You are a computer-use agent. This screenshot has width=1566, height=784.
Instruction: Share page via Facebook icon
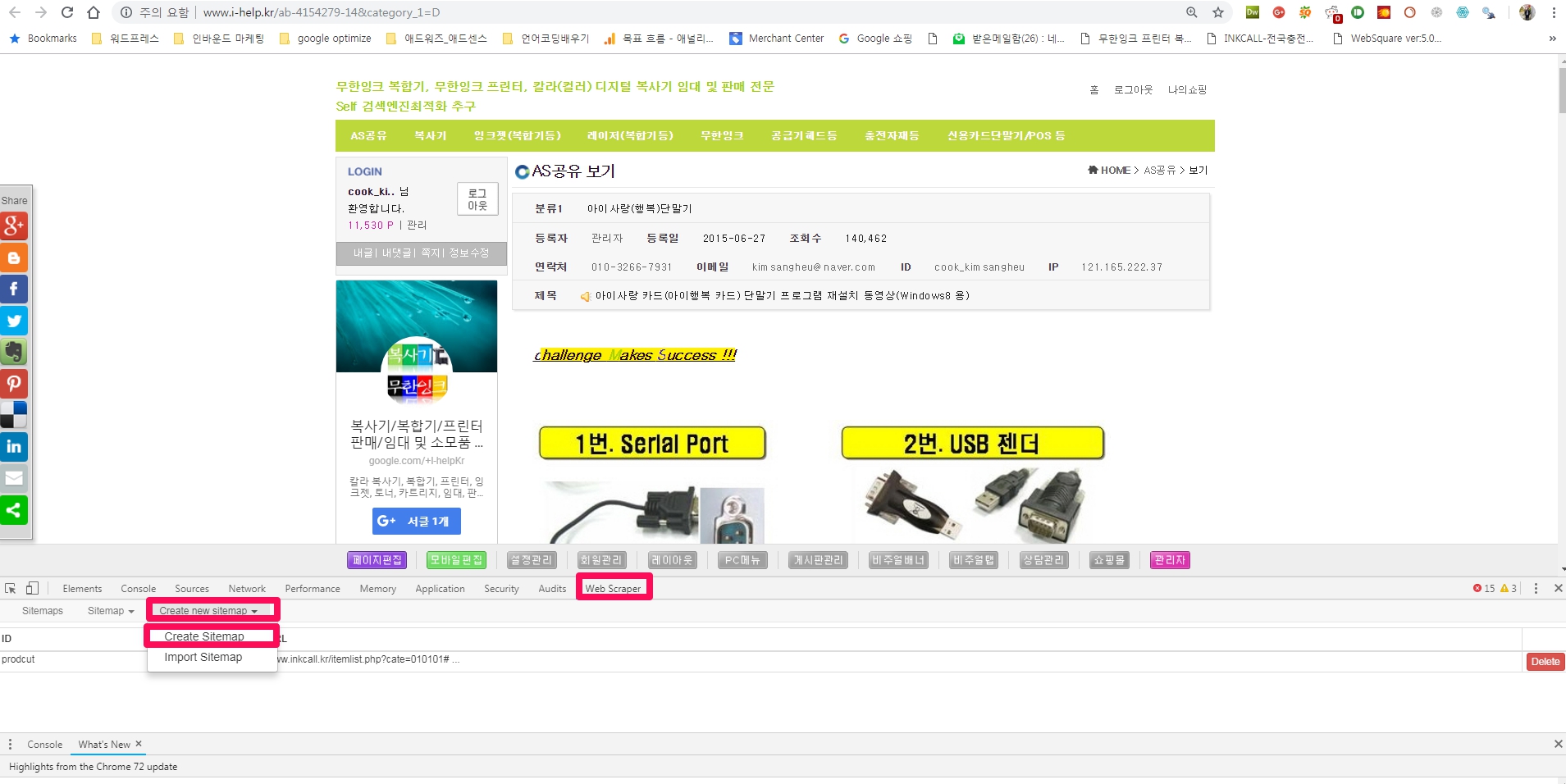point(14,289)
